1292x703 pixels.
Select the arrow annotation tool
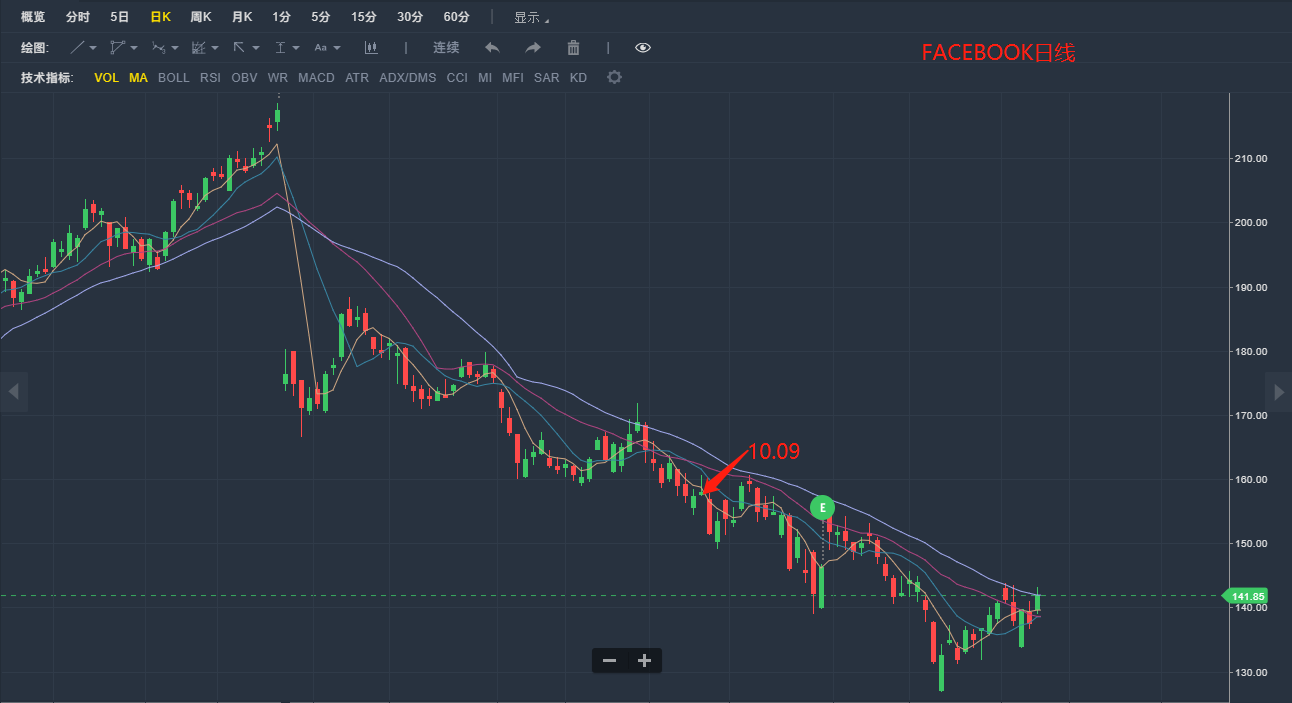[239, 48]
